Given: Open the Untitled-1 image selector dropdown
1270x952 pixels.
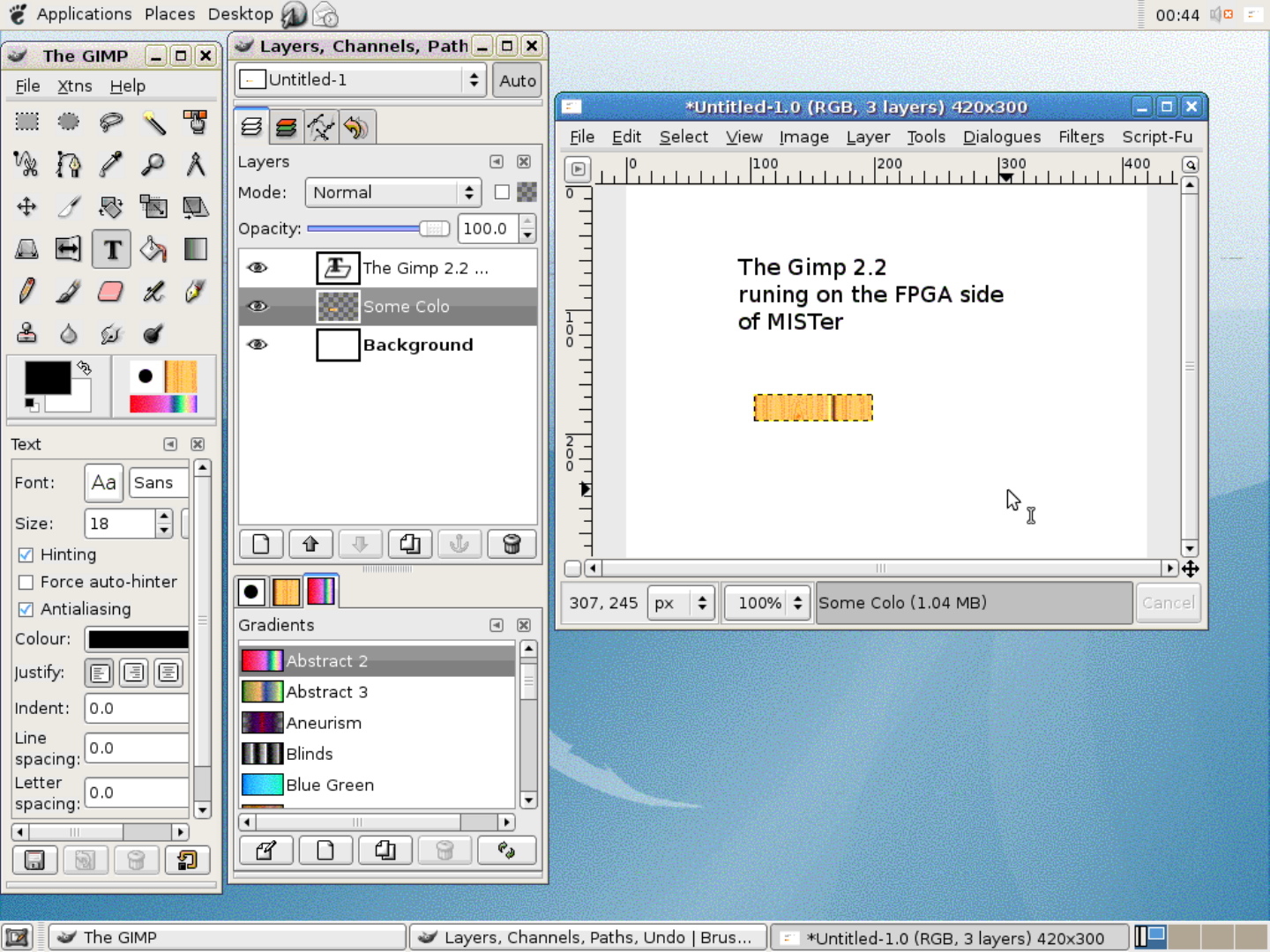Looking at the screenshot, I should [361, 80].
